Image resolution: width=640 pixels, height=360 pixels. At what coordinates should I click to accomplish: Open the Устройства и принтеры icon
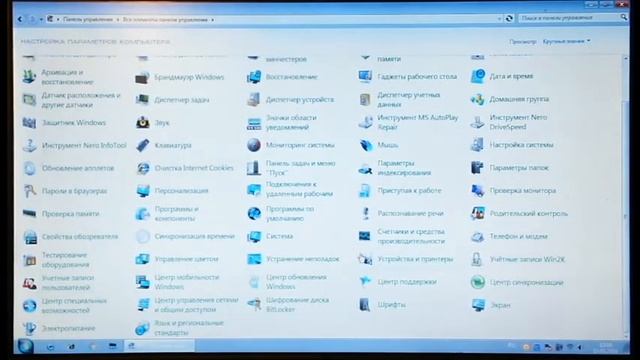[x=365, y=259]
